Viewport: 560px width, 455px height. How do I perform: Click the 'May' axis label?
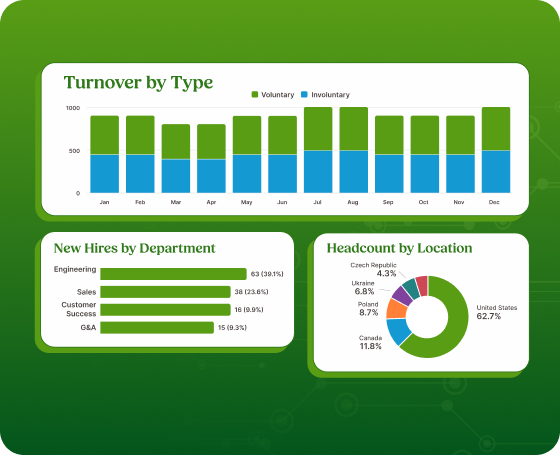(246, 202)
